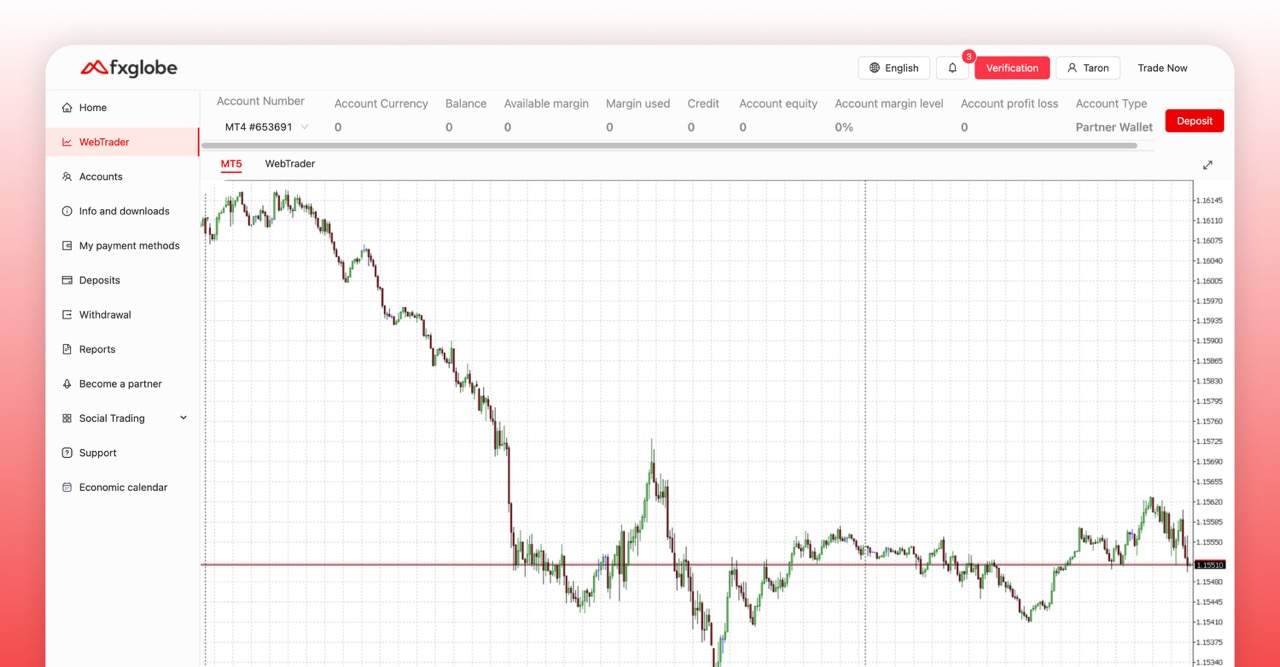Click the Info and downloads icon
This screenshot has height=667, width=1280.
[67, 211]
